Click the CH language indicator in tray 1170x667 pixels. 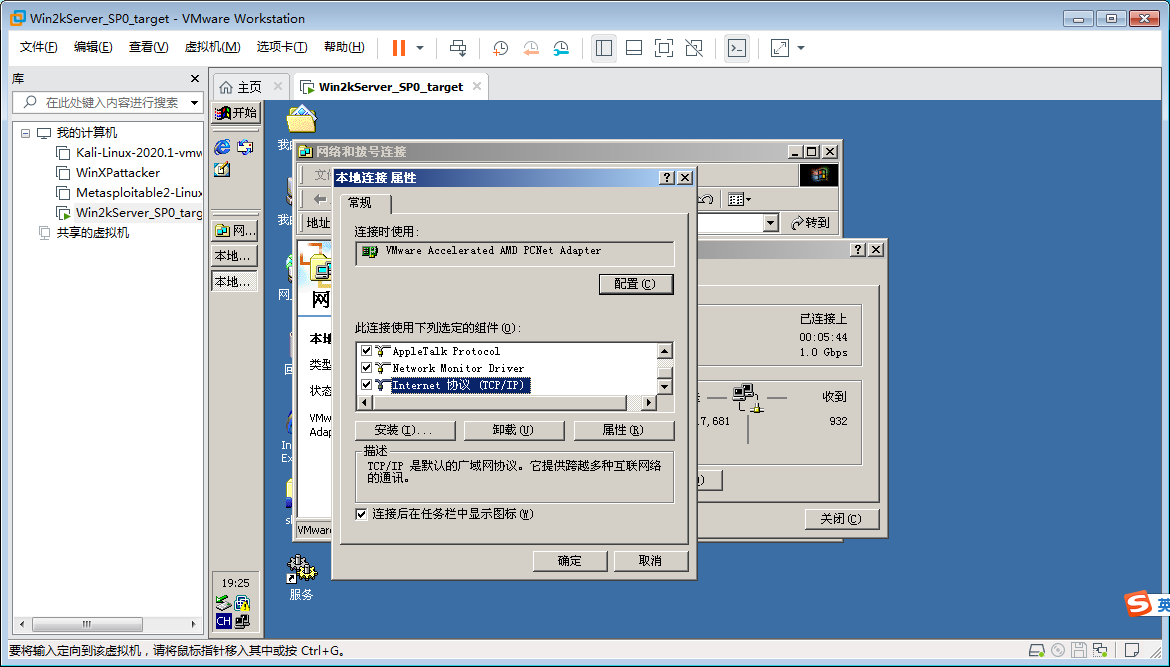[223, 621]
